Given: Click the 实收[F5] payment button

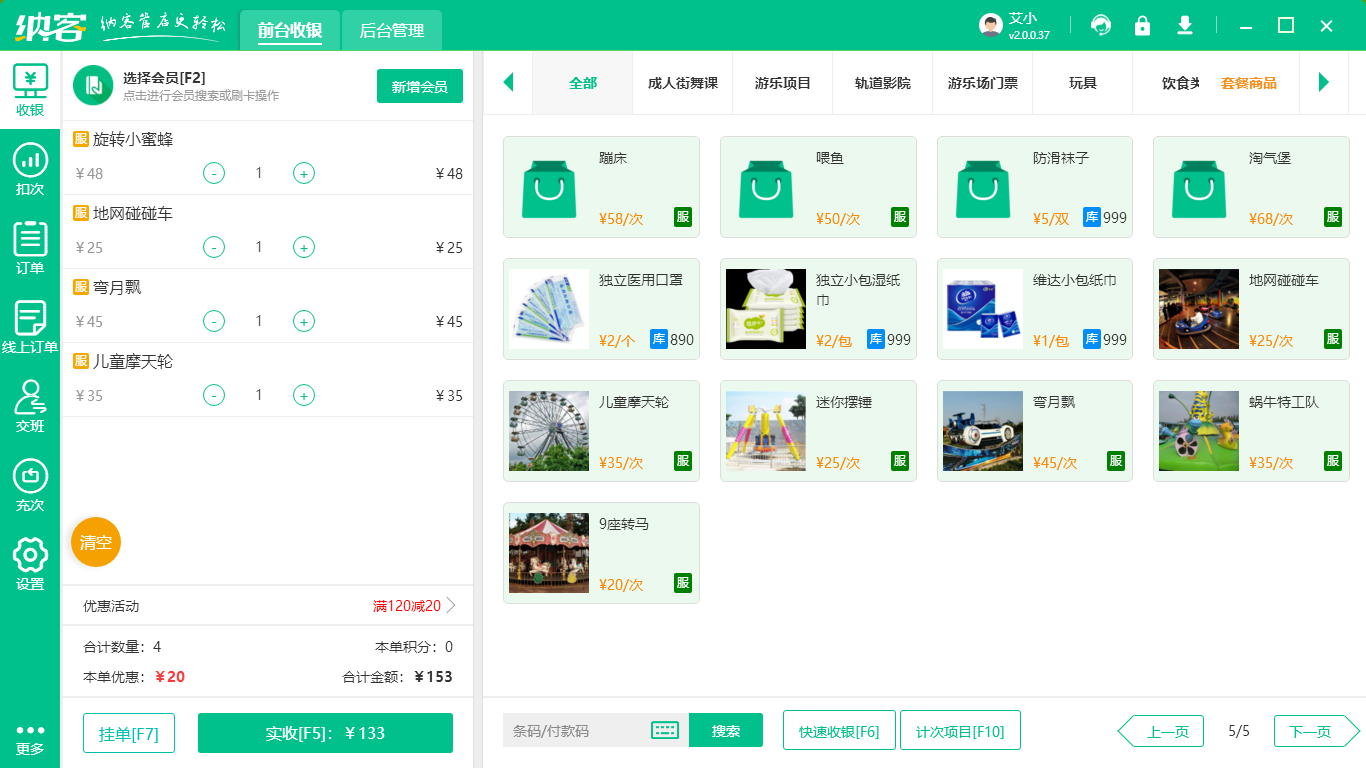Looking at the screenshot, I should 325,733.
